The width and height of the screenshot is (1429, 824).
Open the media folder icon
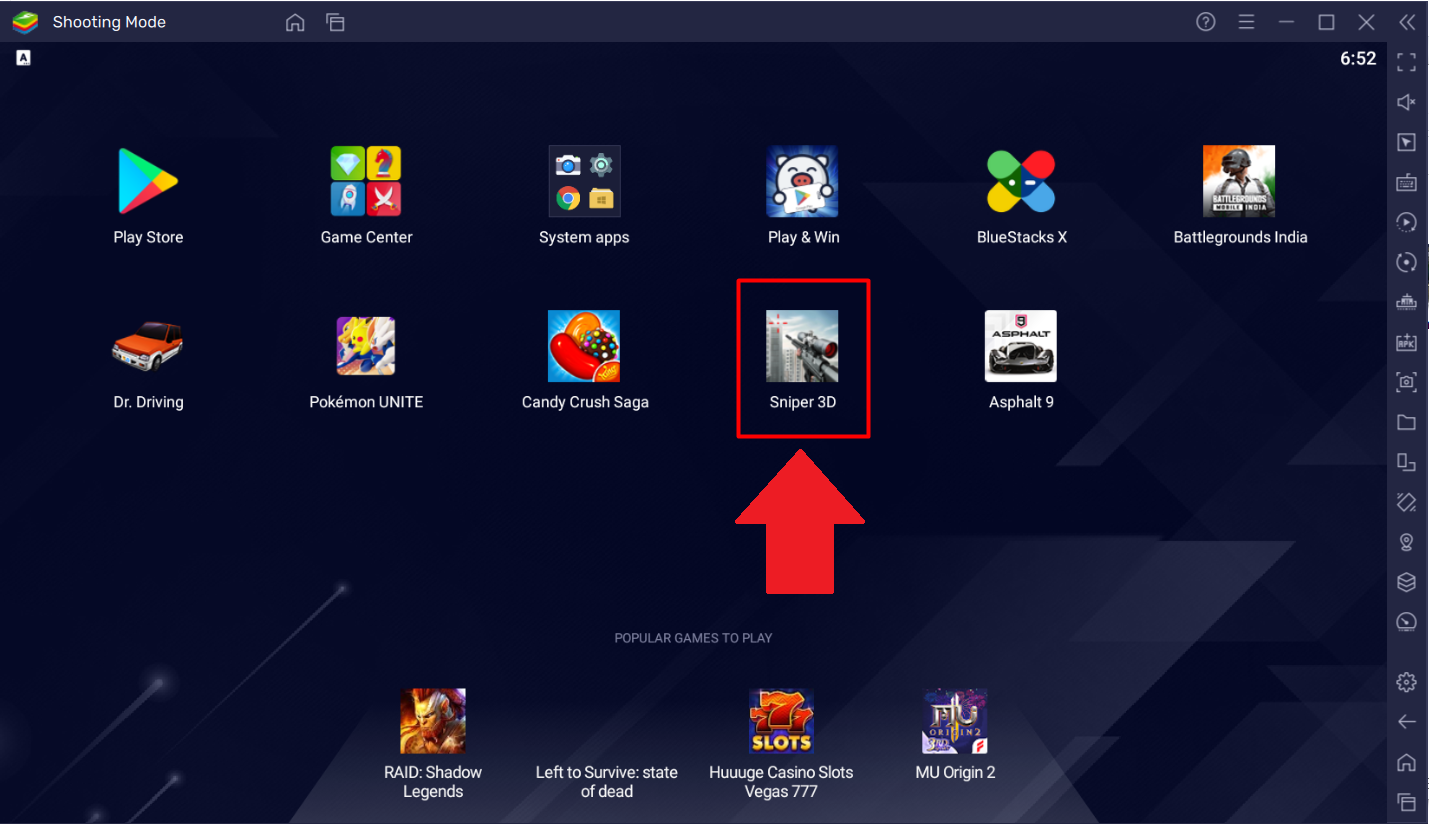(x=1406, y=422)
